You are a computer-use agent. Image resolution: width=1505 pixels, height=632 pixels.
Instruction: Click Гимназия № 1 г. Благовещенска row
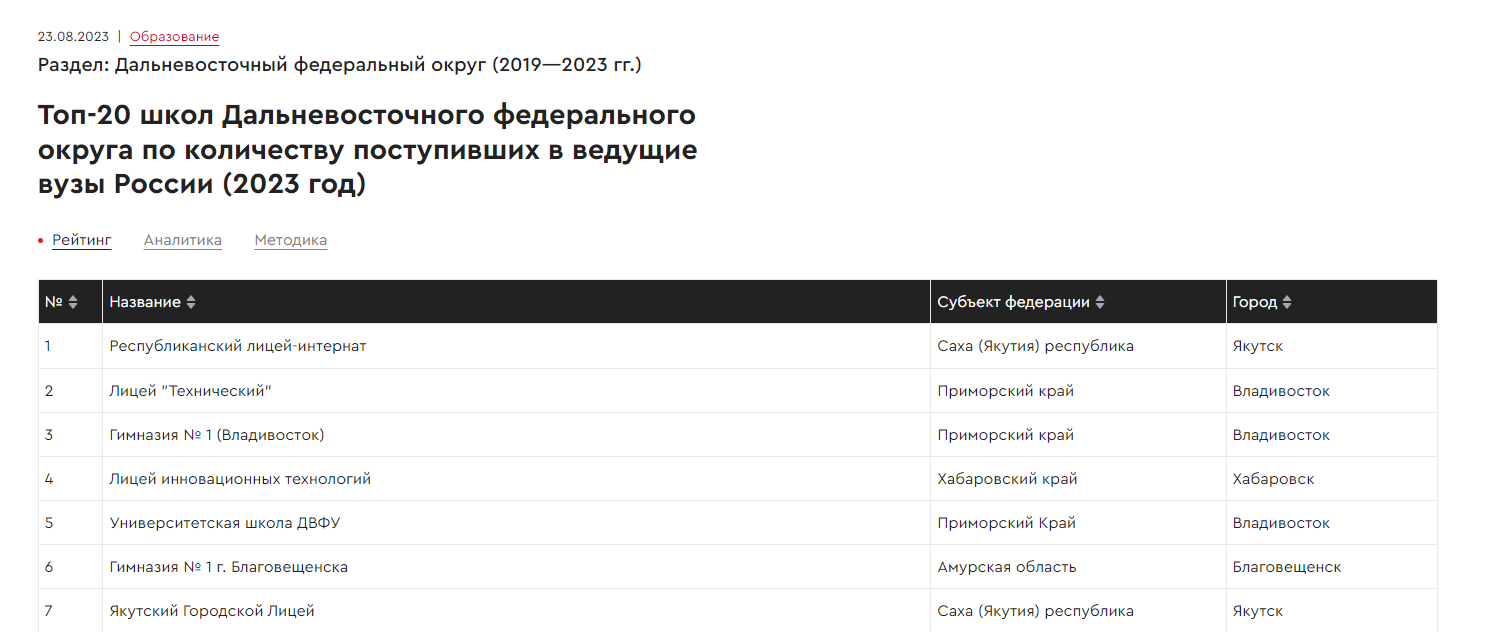coord(738,567)
